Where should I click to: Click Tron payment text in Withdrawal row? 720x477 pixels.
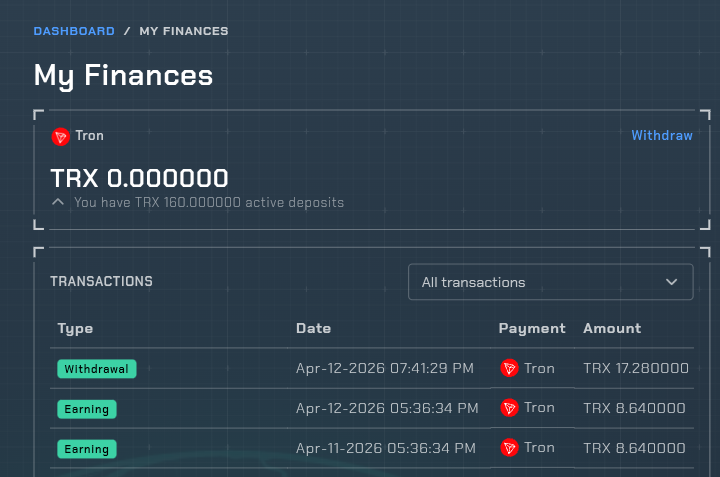coord(540,368)
